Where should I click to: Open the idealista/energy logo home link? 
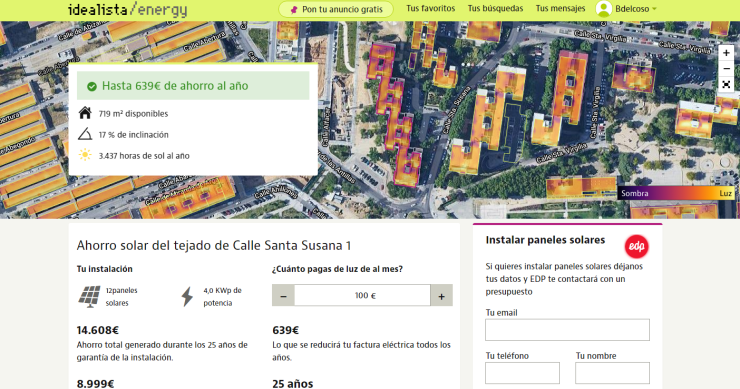tap(127, 9)
